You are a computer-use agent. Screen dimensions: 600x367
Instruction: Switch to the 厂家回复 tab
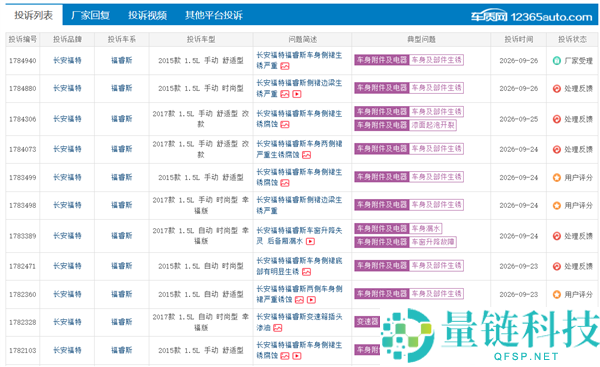[x=90, y=15]
